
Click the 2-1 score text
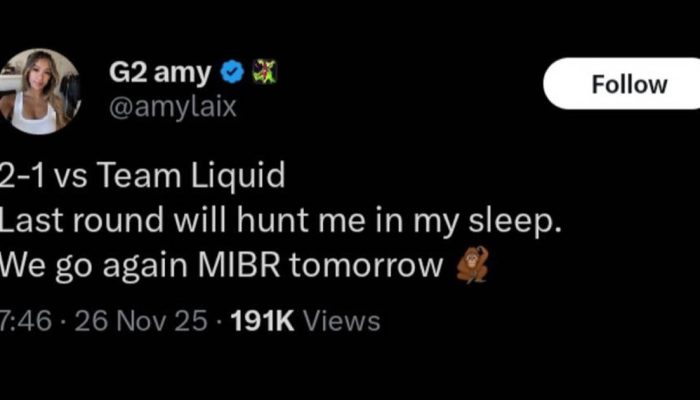click(18, 175)
